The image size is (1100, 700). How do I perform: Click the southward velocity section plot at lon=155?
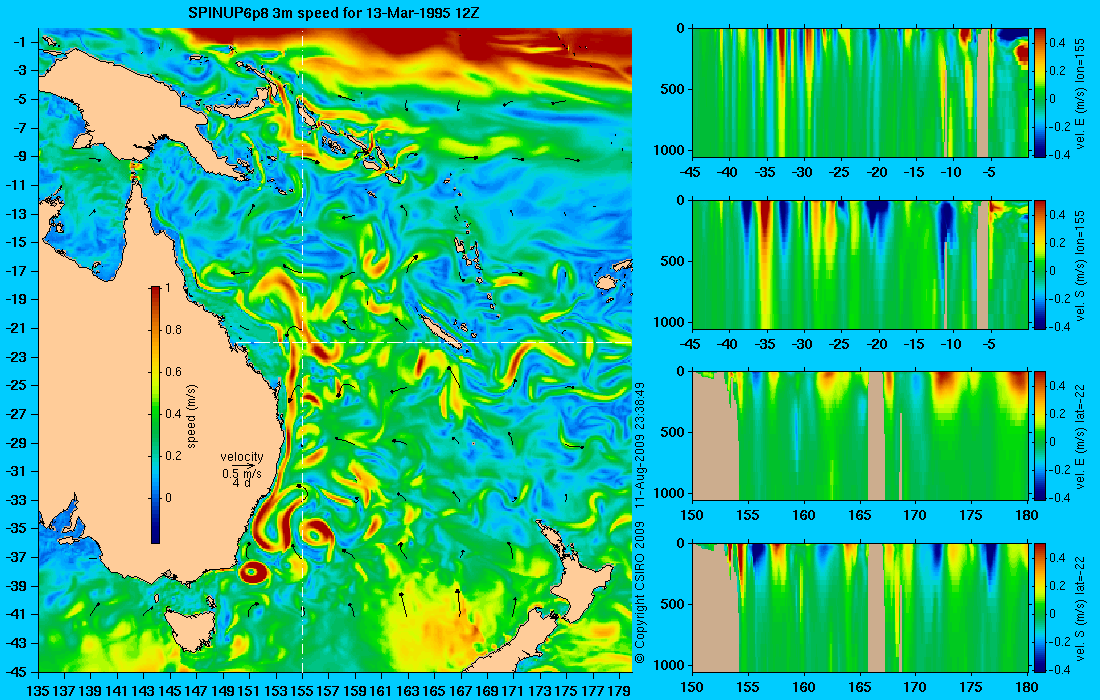(860, 264)
